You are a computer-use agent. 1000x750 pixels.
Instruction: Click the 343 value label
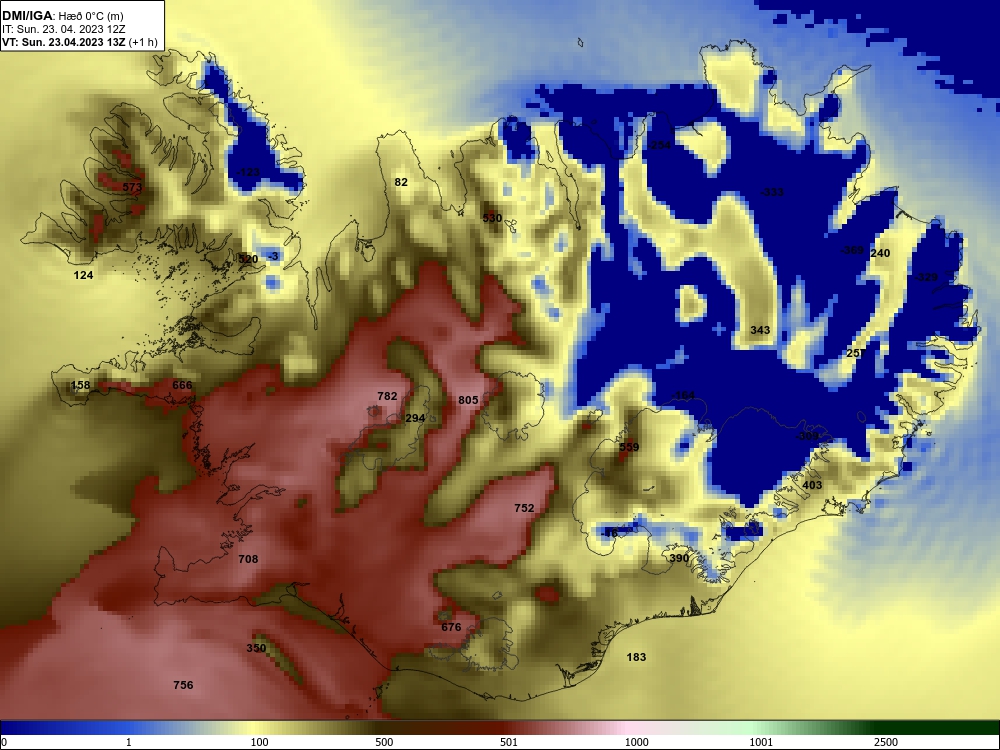pyautogui.click(x=760, y=330)
